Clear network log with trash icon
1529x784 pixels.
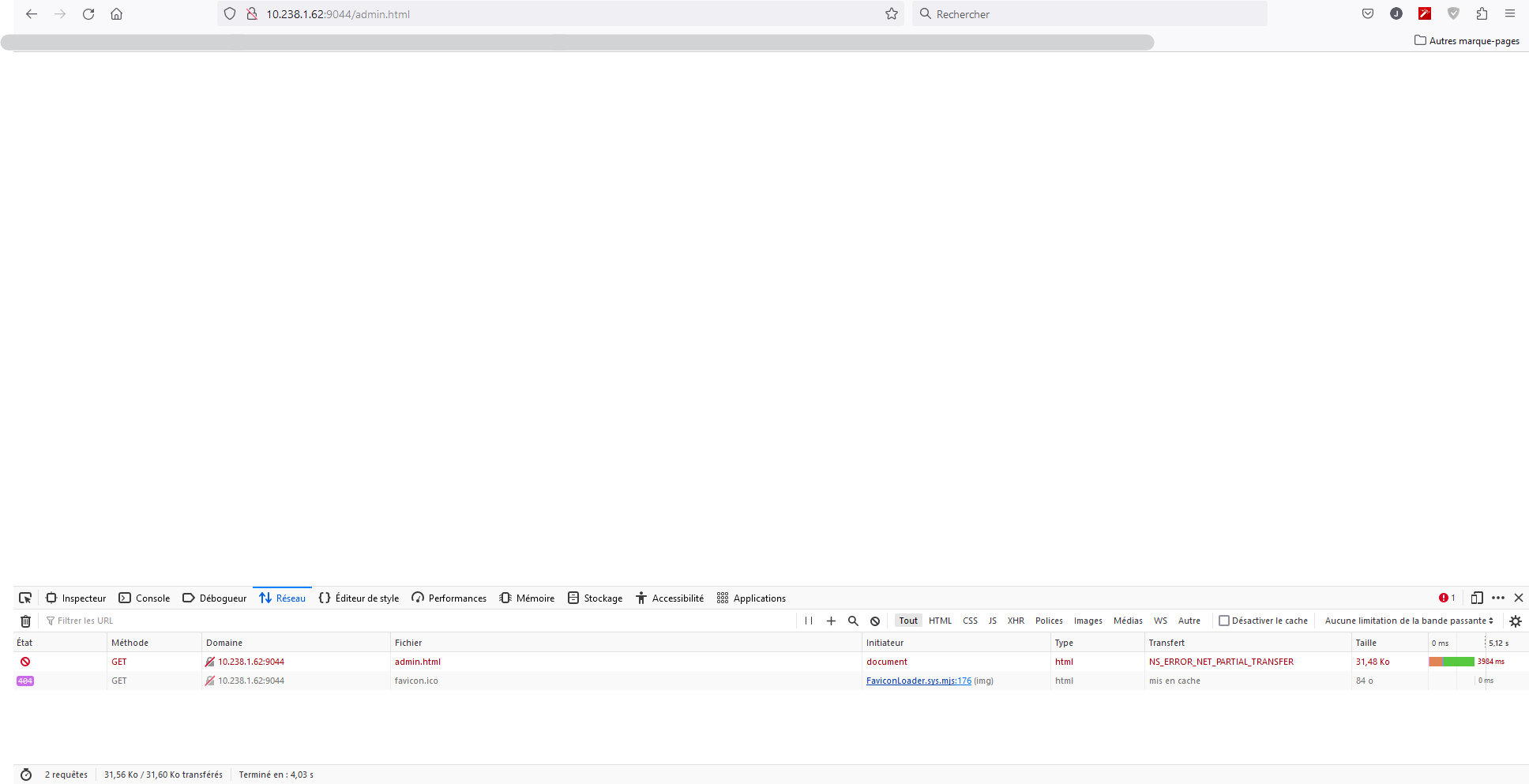[x=25, y=621]
